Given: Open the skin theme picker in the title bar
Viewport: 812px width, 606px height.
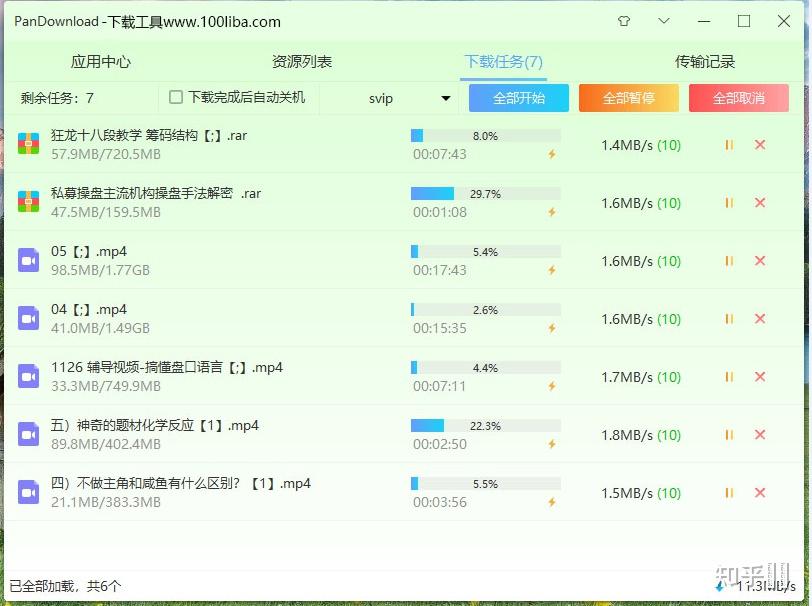Looking at the screenshot, I should [x=623, y=20].
